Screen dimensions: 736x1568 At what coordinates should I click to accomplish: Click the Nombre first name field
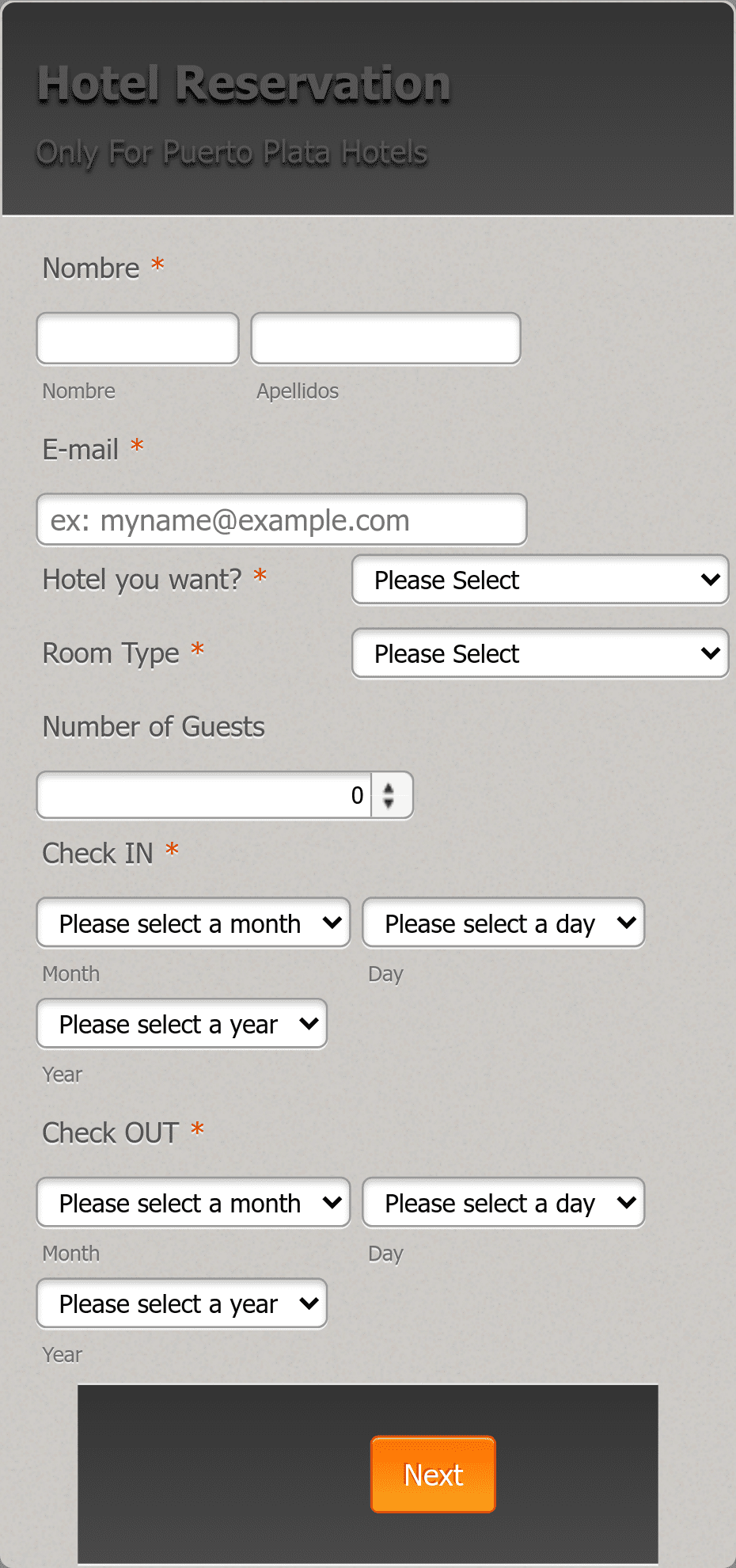click(x=137, y=338)
